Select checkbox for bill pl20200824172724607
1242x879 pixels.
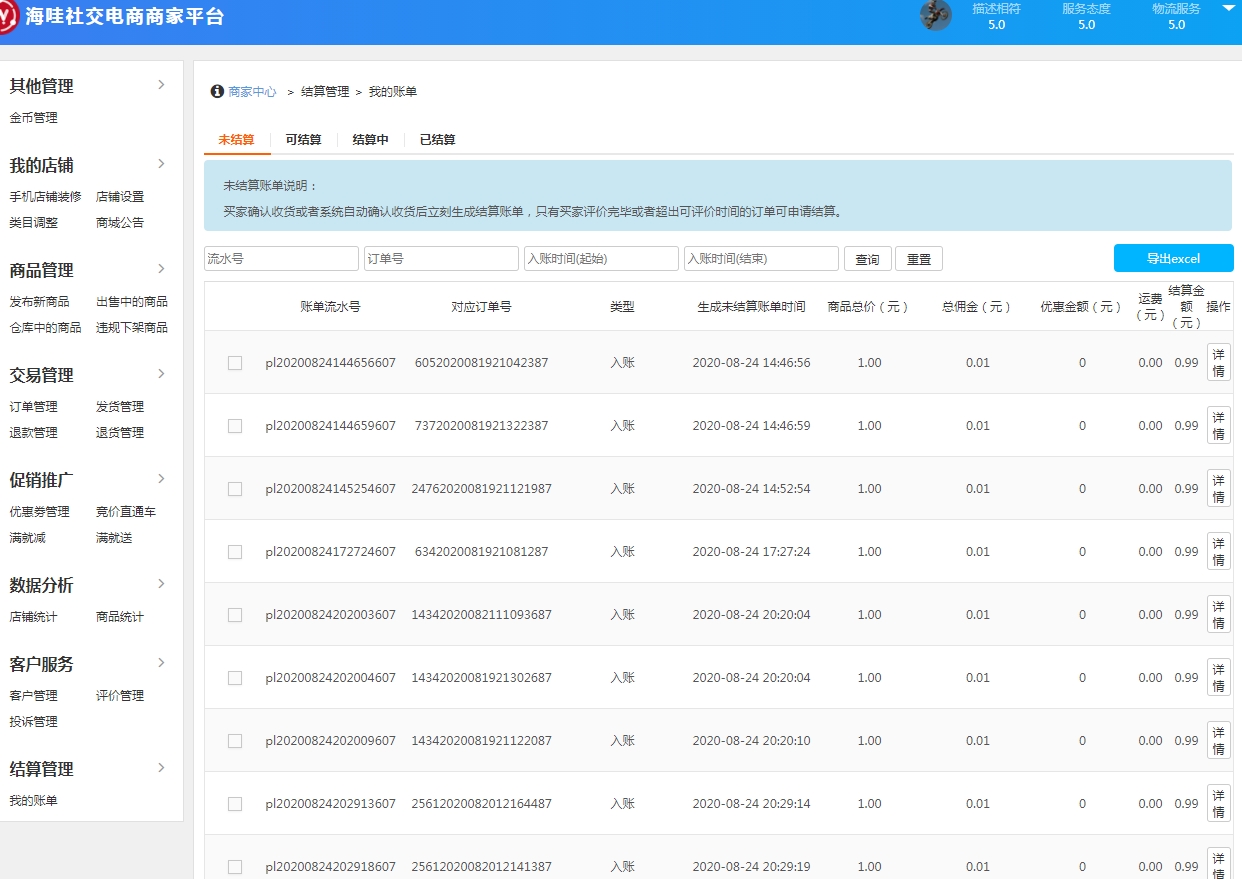pos(235,551)
